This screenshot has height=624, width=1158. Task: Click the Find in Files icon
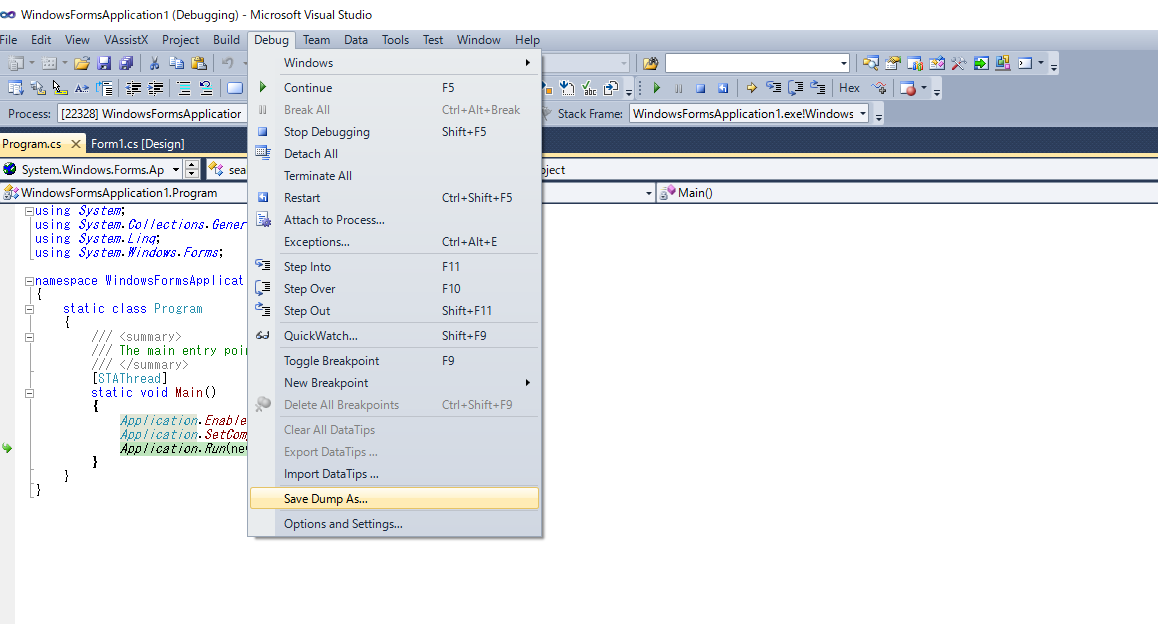[x=650, y=64]
